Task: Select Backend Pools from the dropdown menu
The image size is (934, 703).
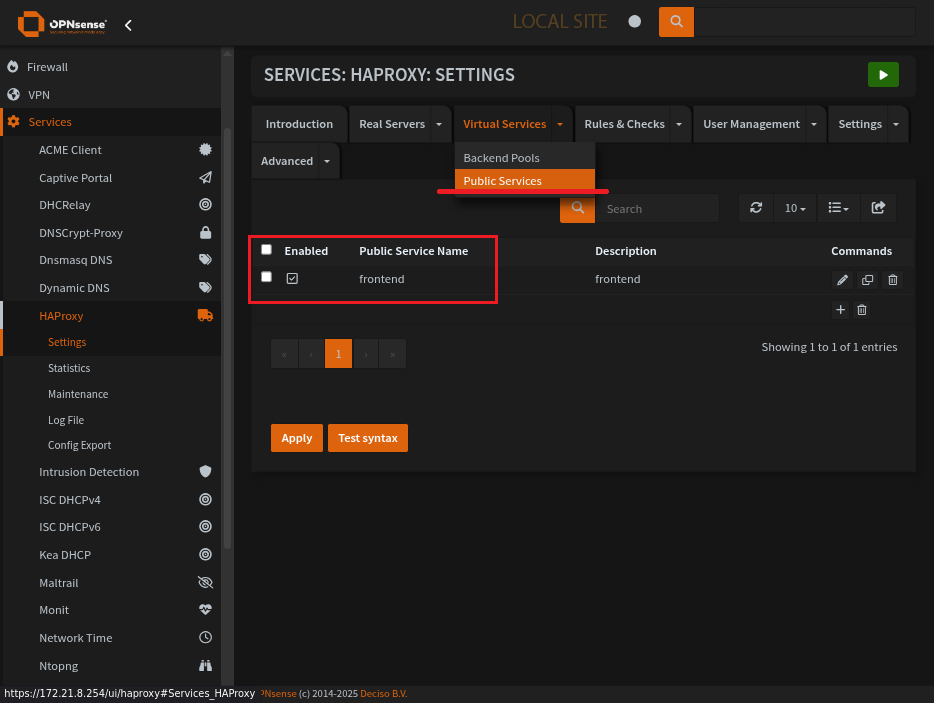Action: [x=525, y=158]
